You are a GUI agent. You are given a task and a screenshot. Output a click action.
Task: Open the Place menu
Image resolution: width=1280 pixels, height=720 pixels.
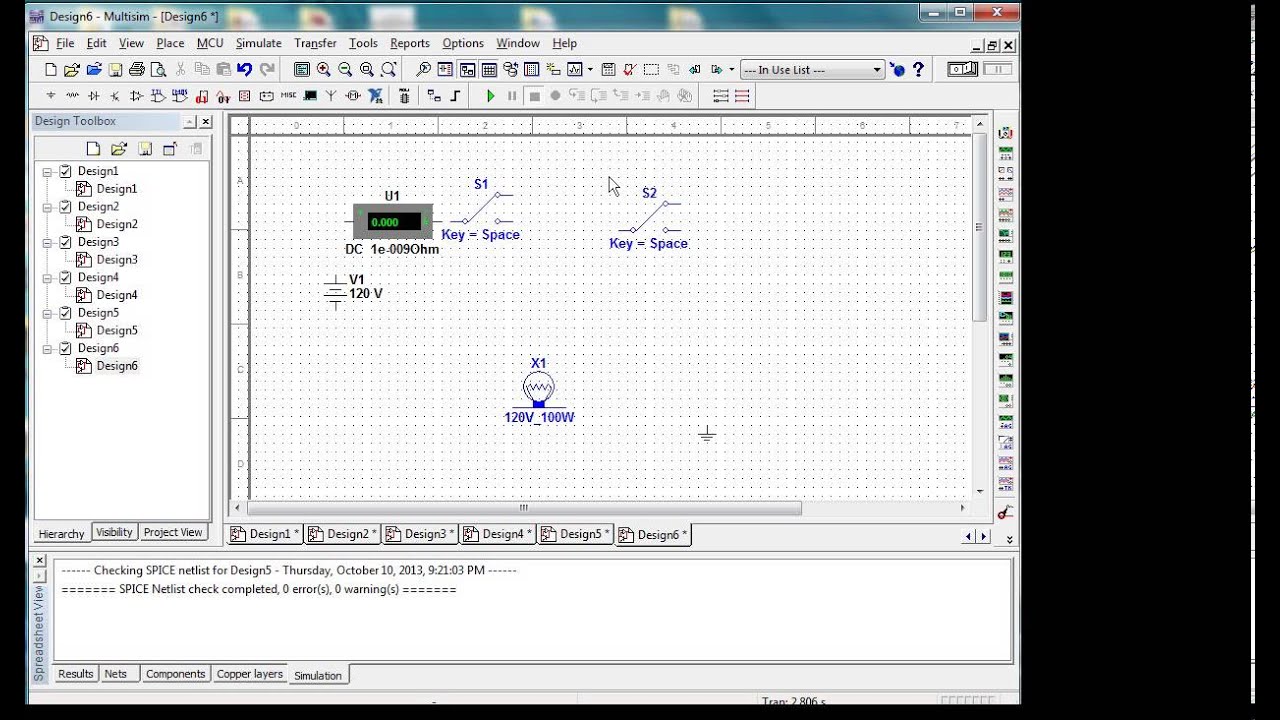[170, 43]
